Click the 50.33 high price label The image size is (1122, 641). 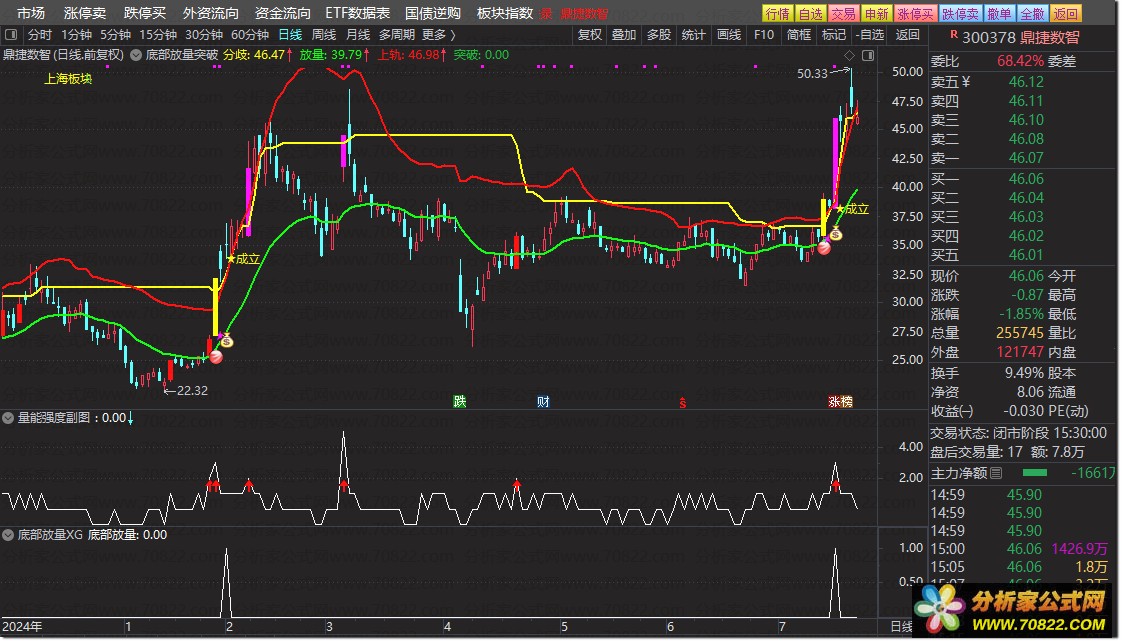point(812,74)
